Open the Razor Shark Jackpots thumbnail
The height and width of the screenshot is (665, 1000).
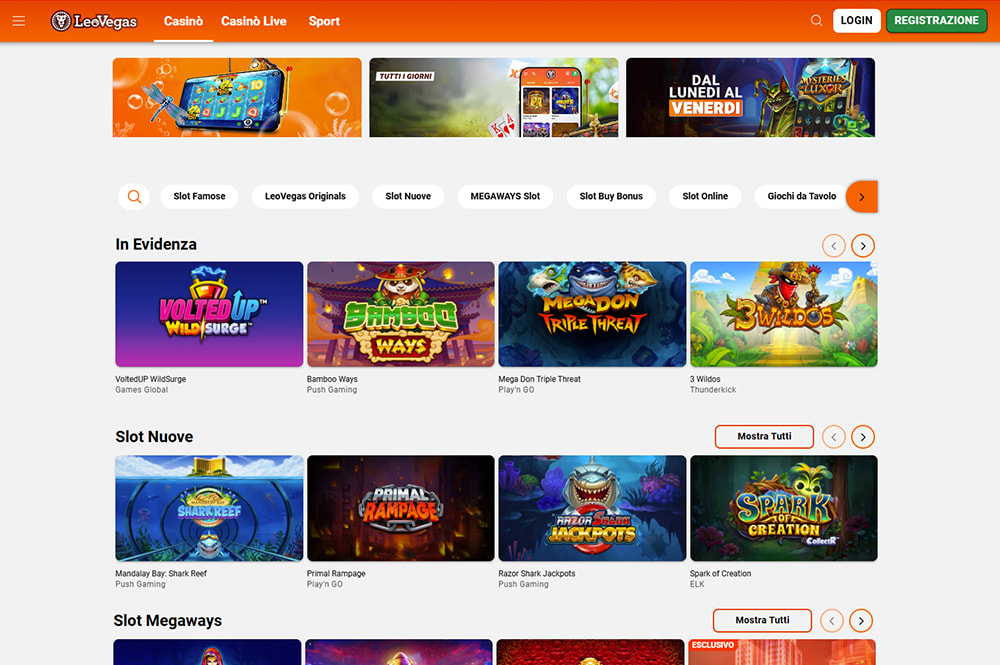tap(592, 508)
